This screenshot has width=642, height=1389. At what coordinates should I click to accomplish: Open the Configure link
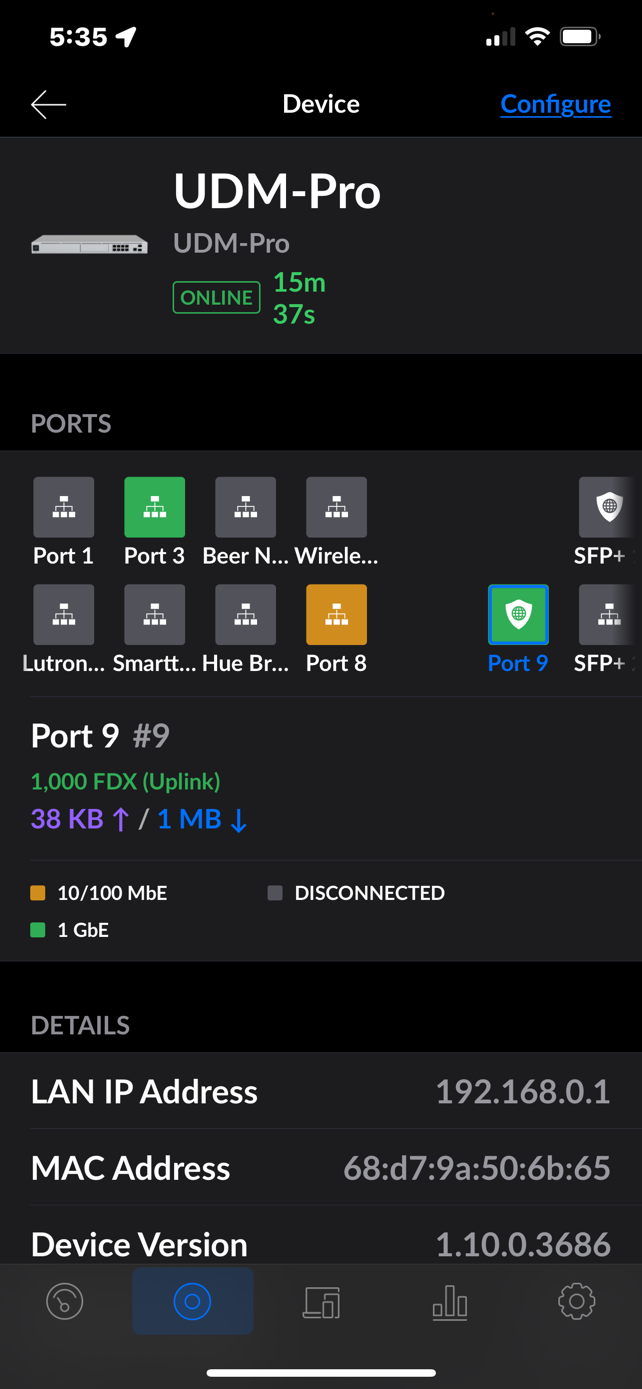click(555, 104)
